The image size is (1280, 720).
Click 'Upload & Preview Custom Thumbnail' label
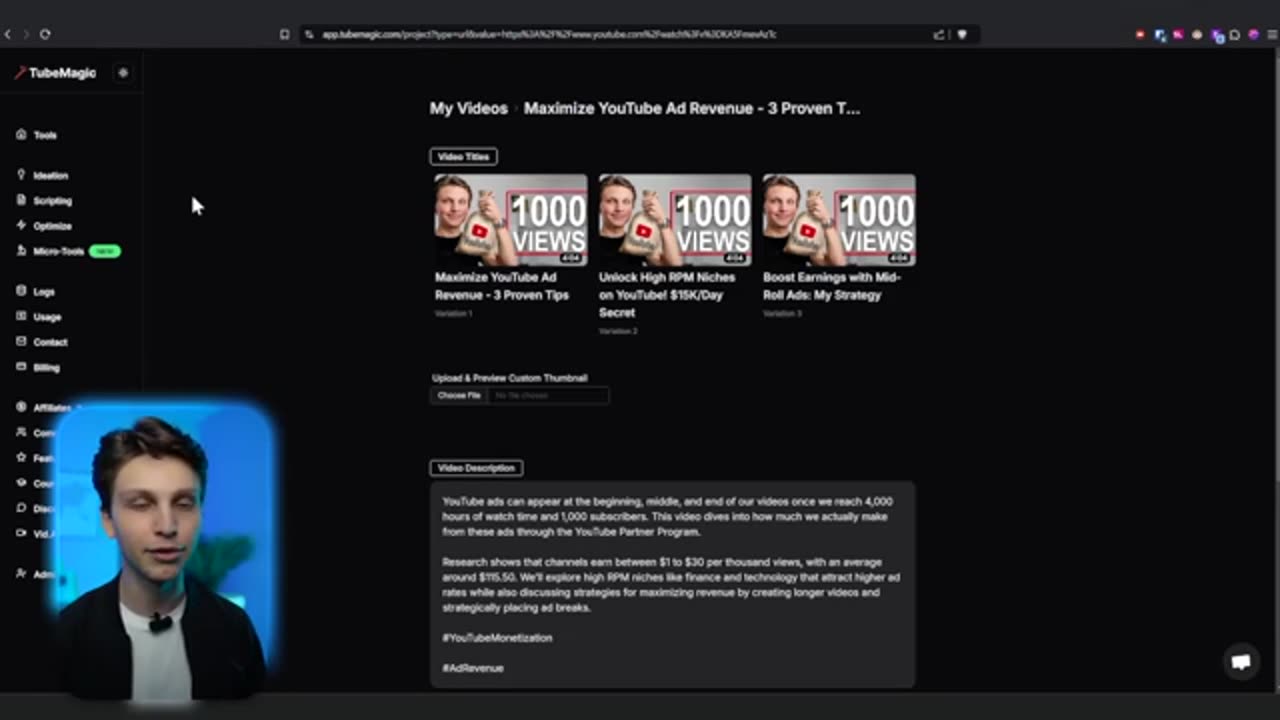(x=510, y=378)
